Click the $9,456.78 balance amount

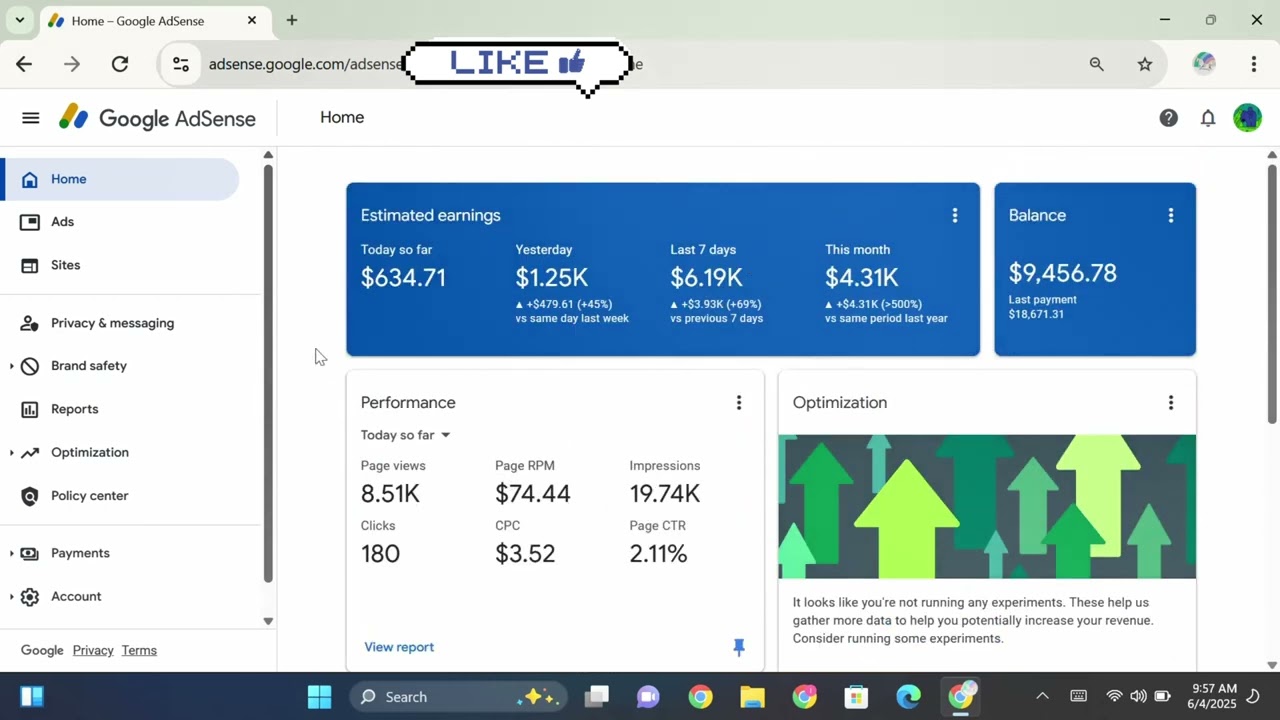[1062, 273]
